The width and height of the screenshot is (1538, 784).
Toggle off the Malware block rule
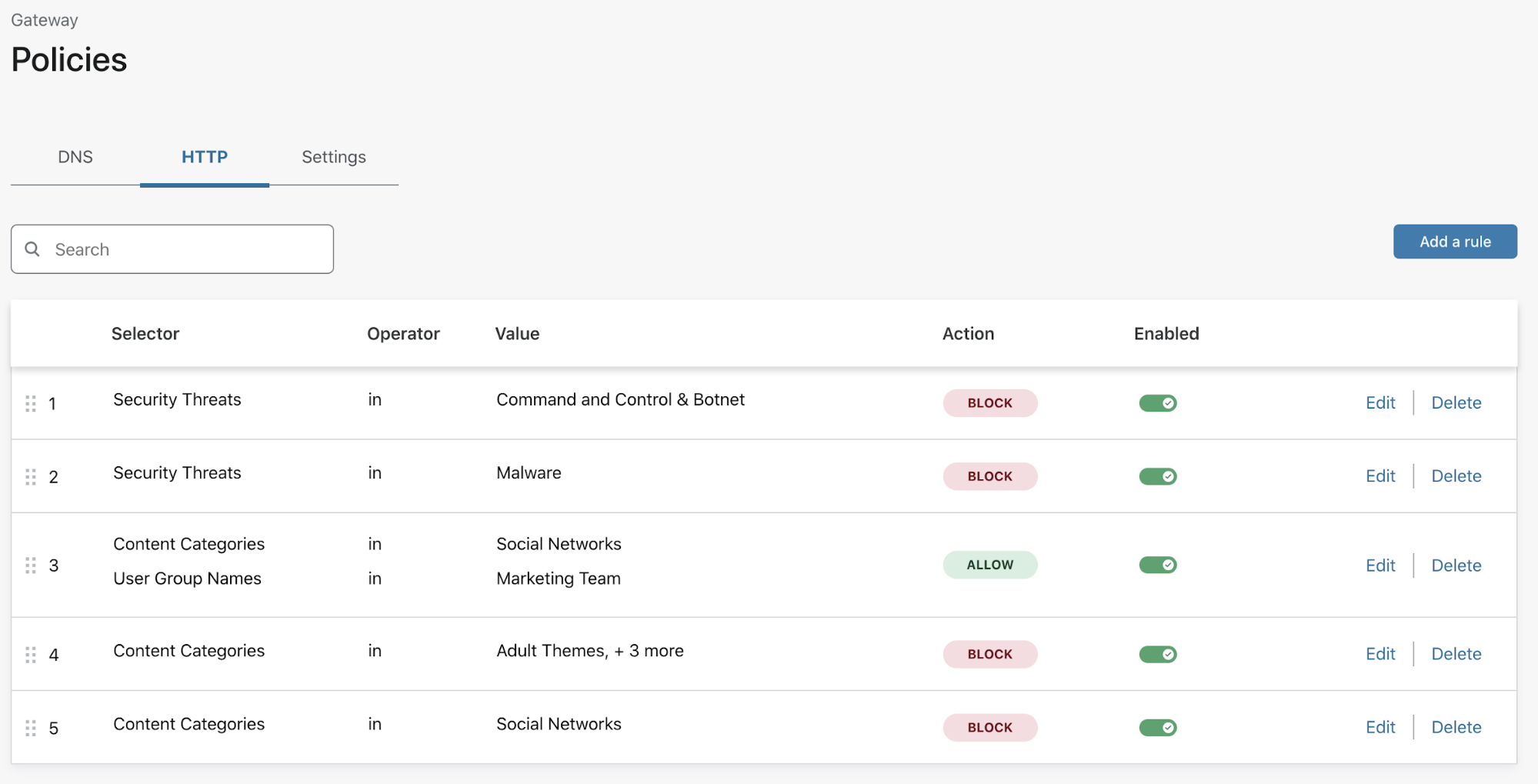[x=1157, y=476]
